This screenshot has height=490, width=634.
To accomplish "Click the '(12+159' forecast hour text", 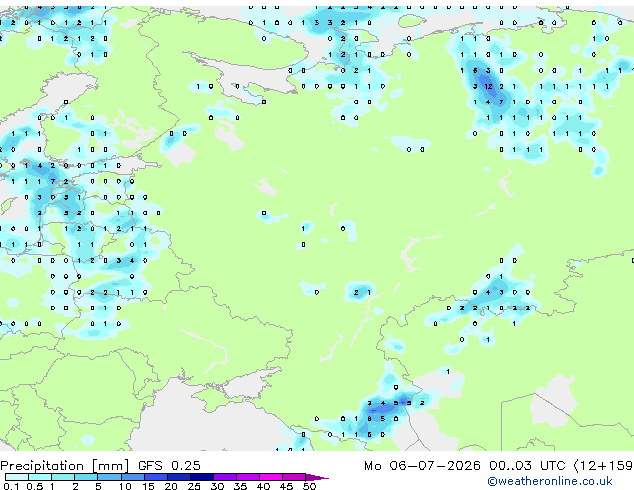I will pos(603,466).
